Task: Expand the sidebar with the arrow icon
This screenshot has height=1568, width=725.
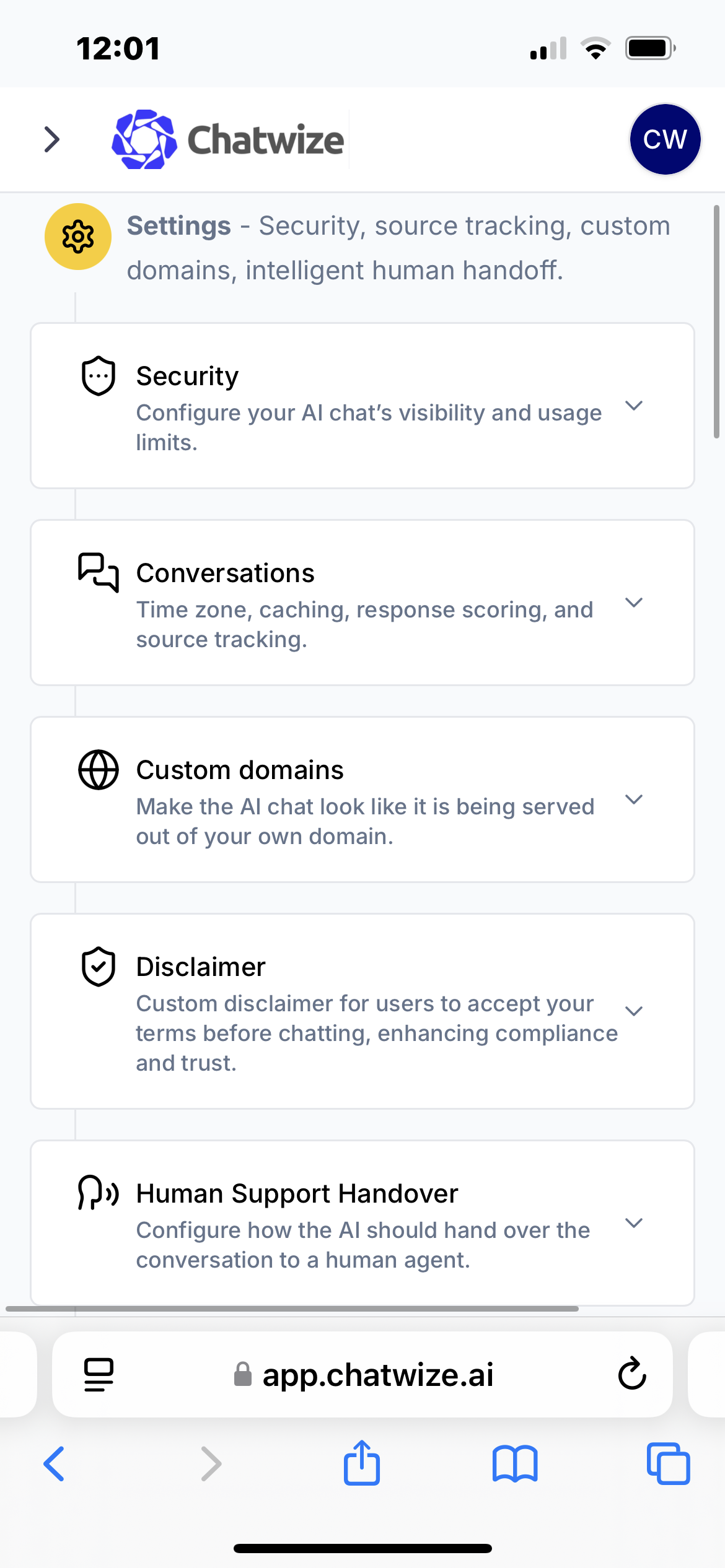Action: tap(52, 139)
